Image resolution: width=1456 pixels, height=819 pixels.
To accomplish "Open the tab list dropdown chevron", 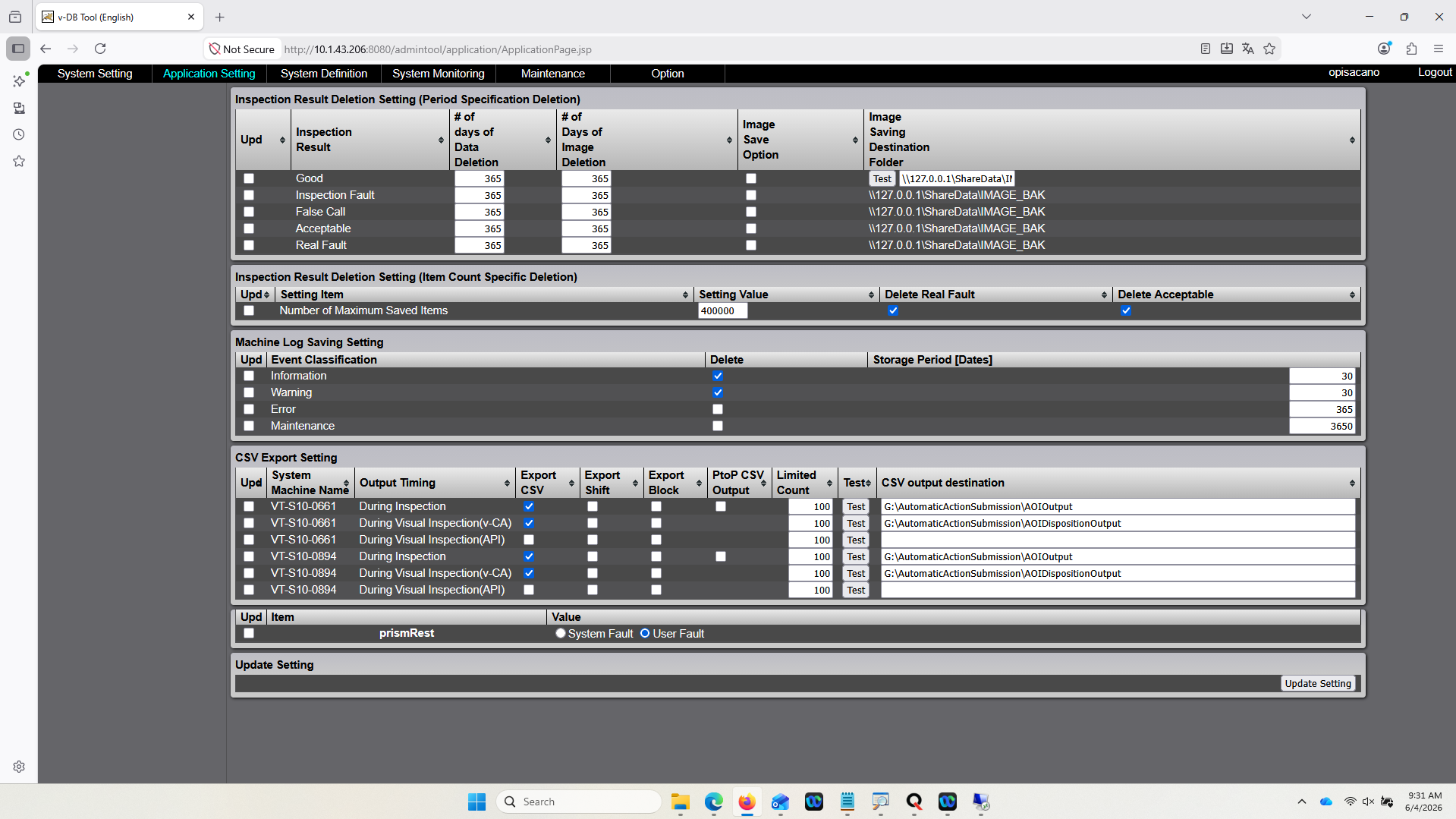I will tap(1307, 17).
